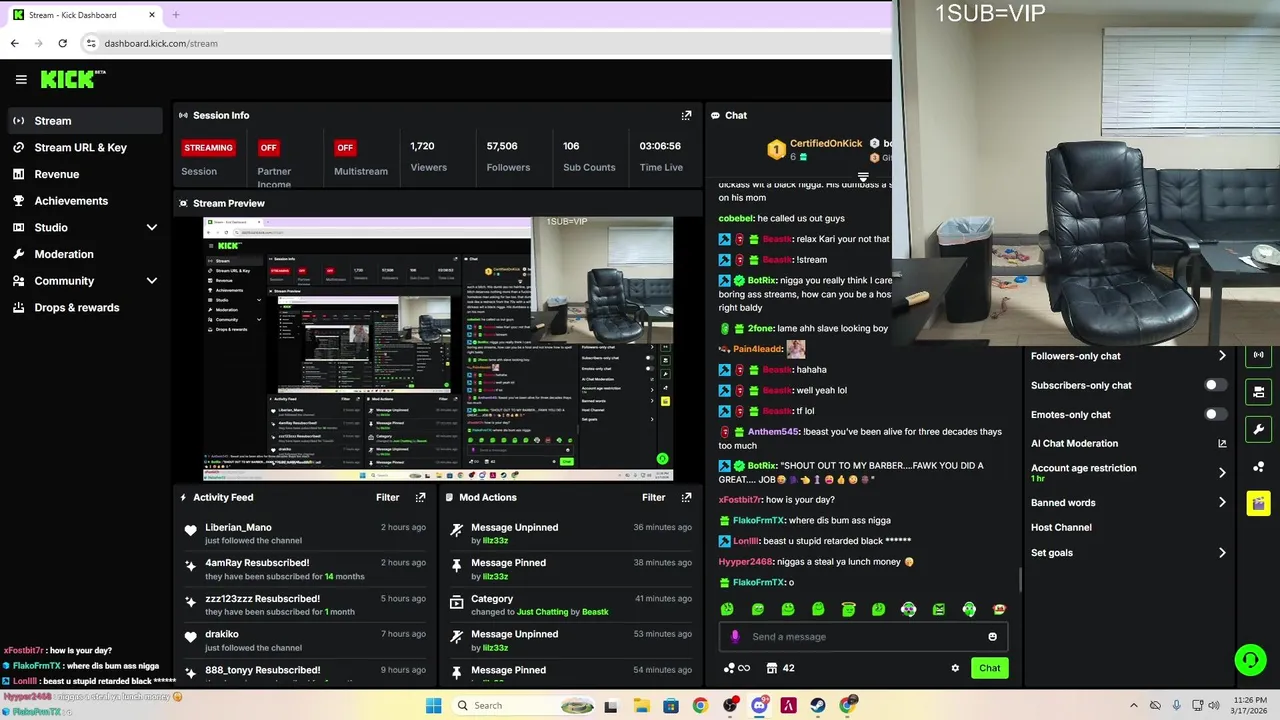Pop out the Mod Actions panel
This screenshot has height=720, width=1280.
pyautogui.click(x=686, y=497)
